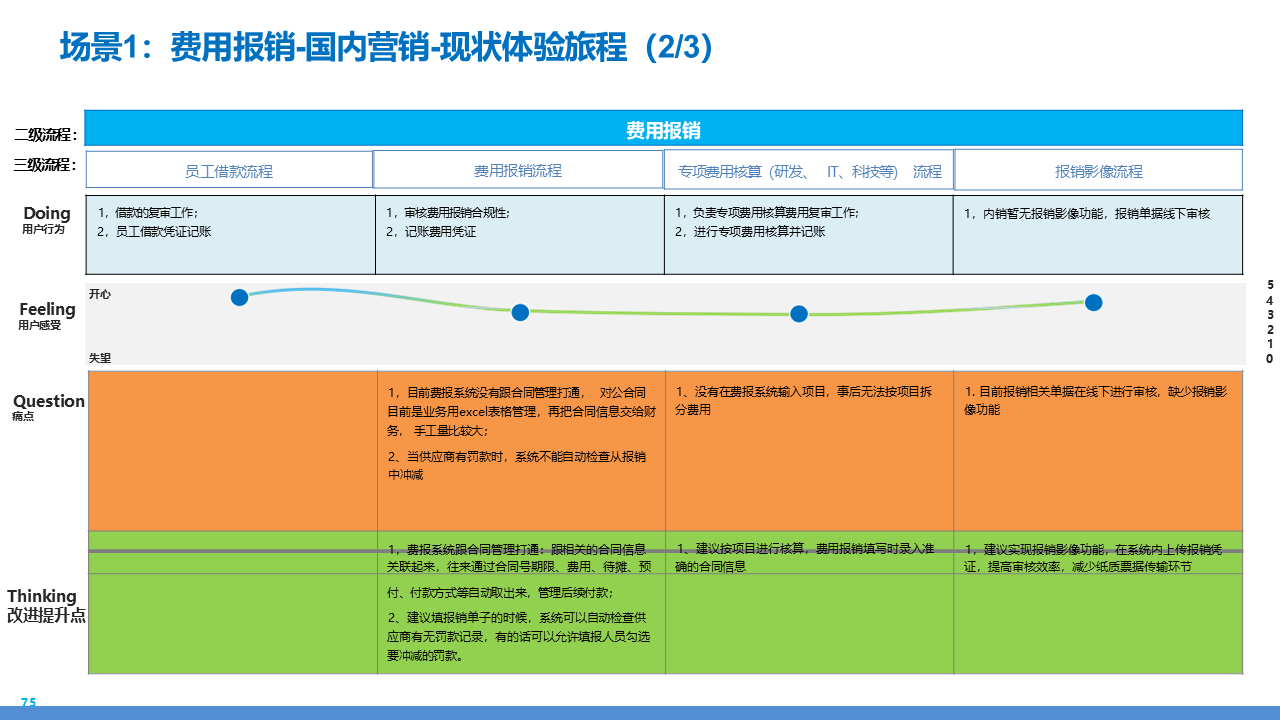The image size is (1280, 720).
Task: Click pain point '2、当供应商有罚款时，系统不能自动检查'
Action: coord(516,465)
